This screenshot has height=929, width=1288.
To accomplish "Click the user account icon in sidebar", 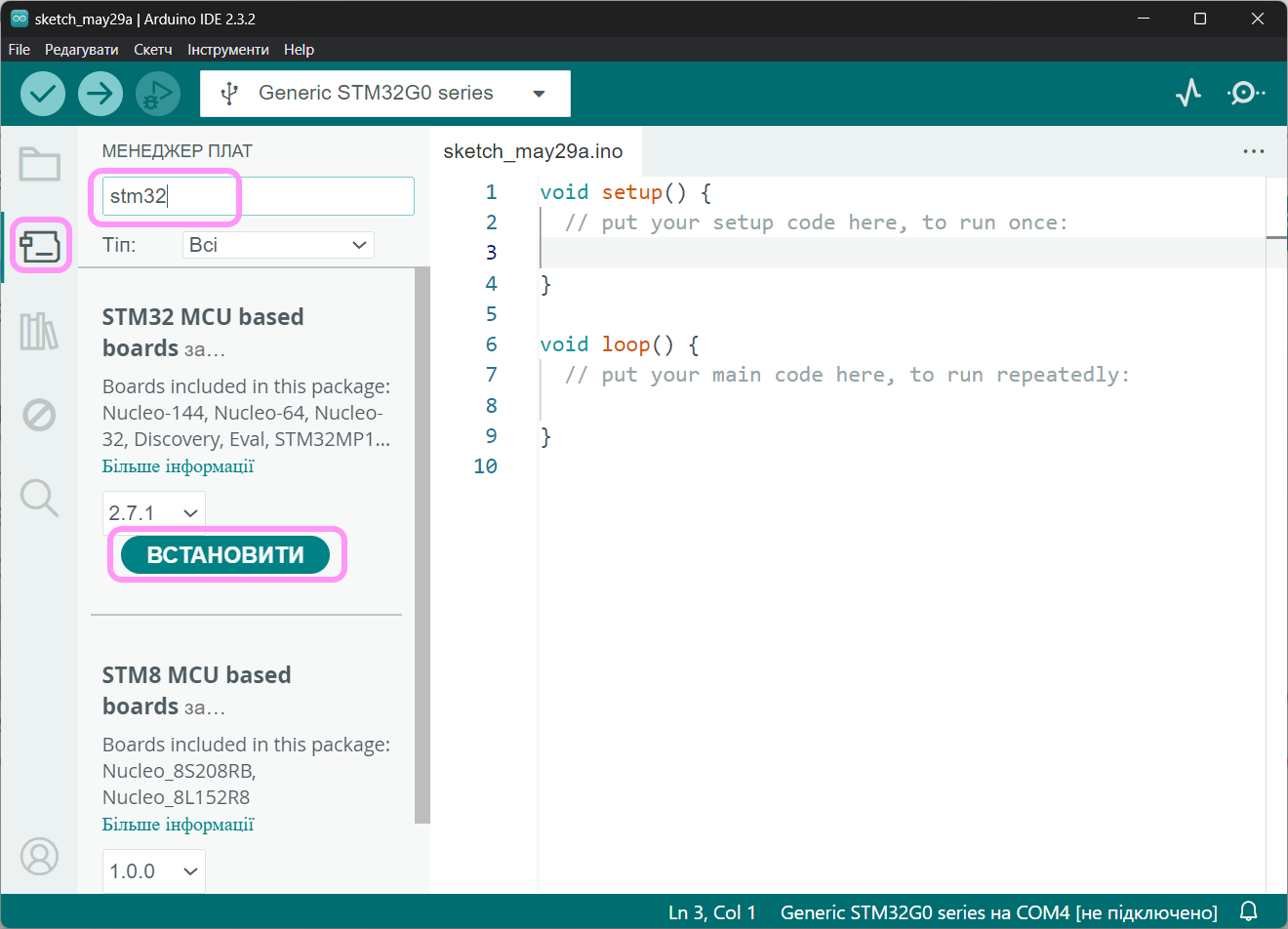I will 40,856.
